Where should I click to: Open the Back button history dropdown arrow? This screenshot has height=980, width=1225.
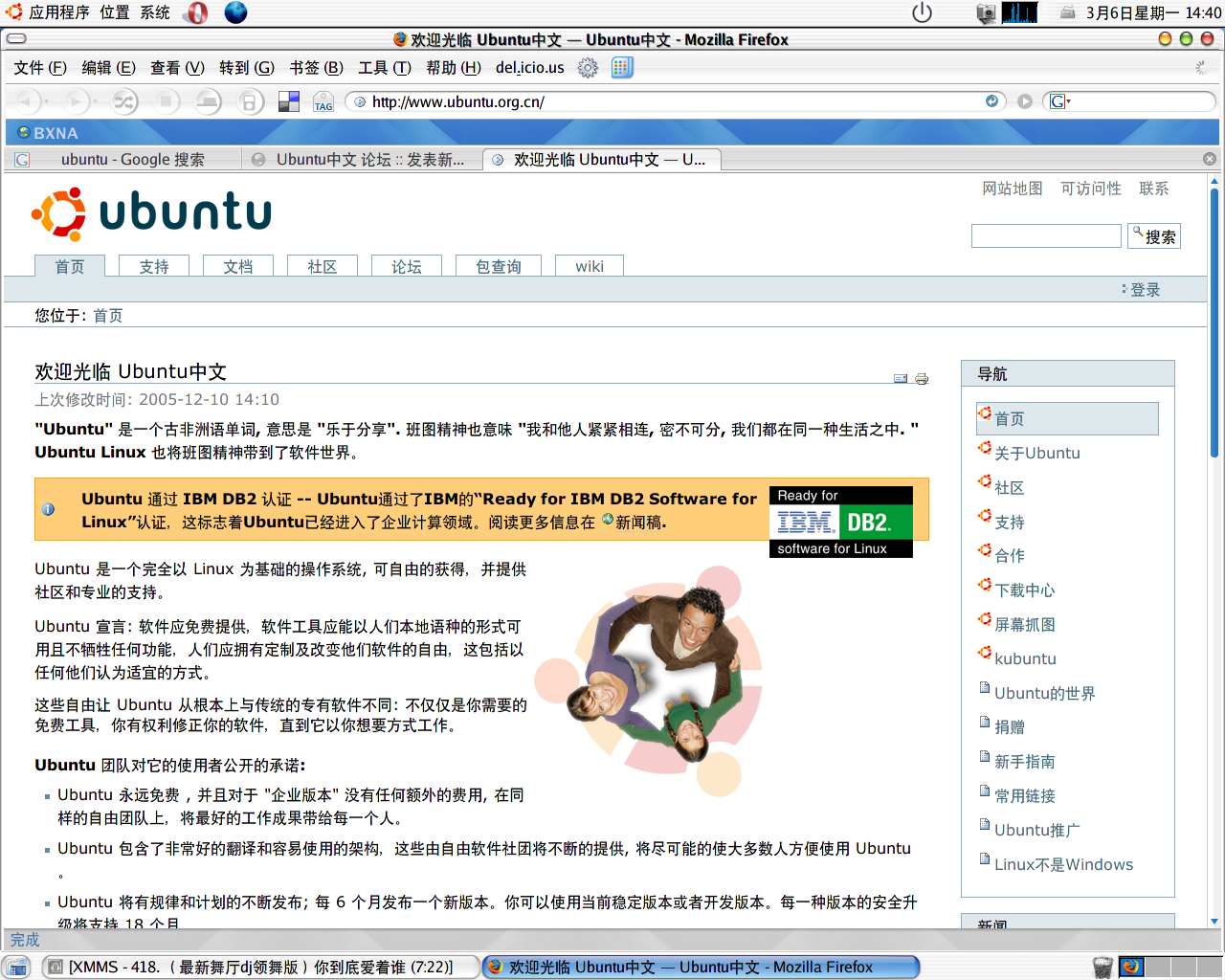click(x=47, y=100)
